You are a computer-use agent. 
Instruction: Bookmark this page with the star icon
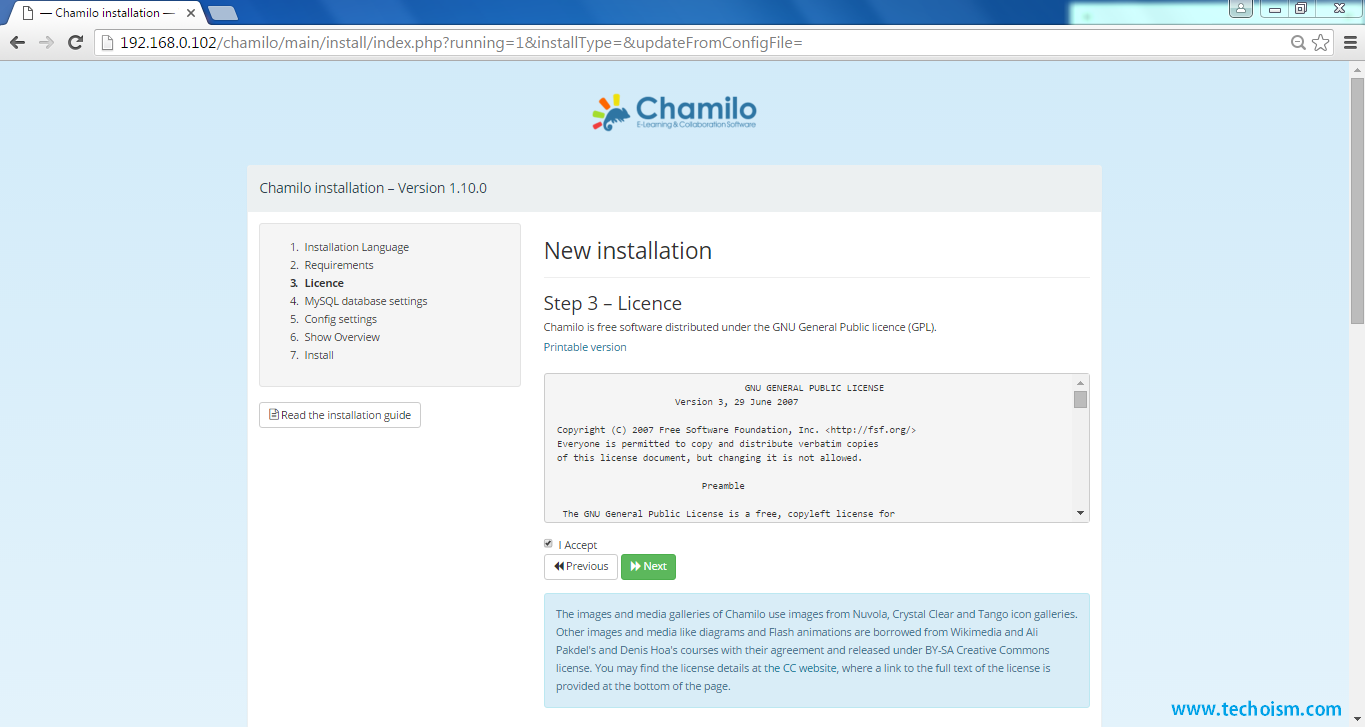click(1320, 42)
